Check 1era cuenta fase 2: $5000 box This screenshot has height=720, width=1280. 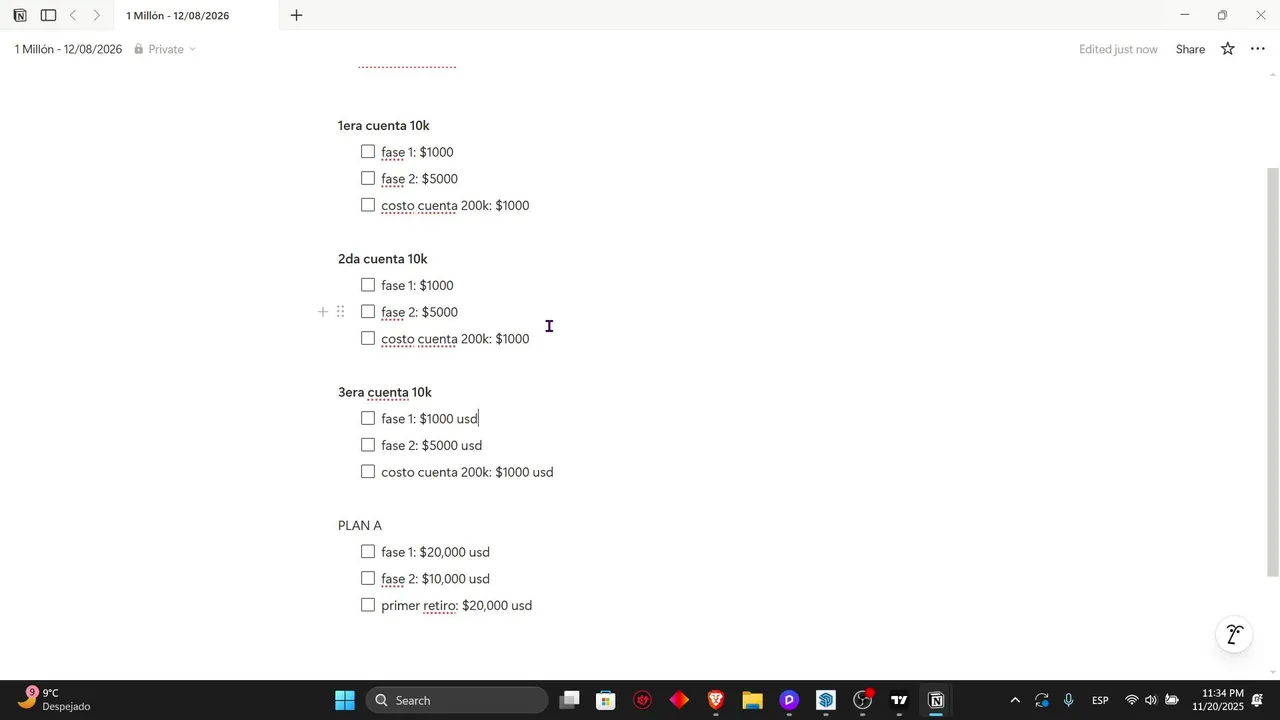368,178
